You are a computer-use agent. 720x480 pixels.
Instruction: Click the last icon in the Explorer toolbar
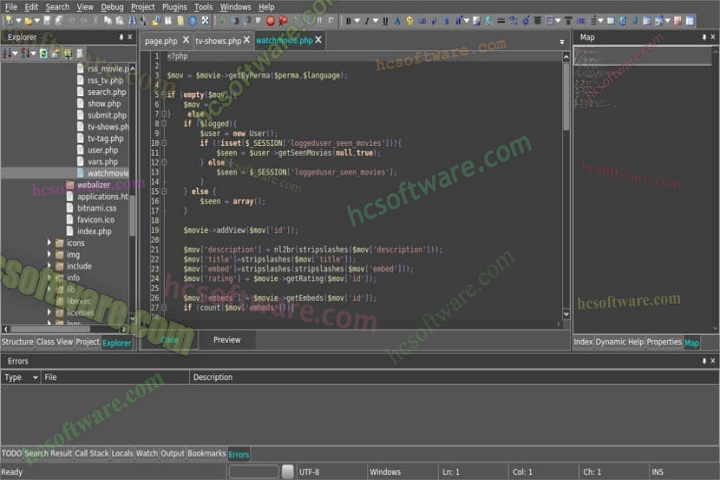pyautogui.click(x=80, y=54)
